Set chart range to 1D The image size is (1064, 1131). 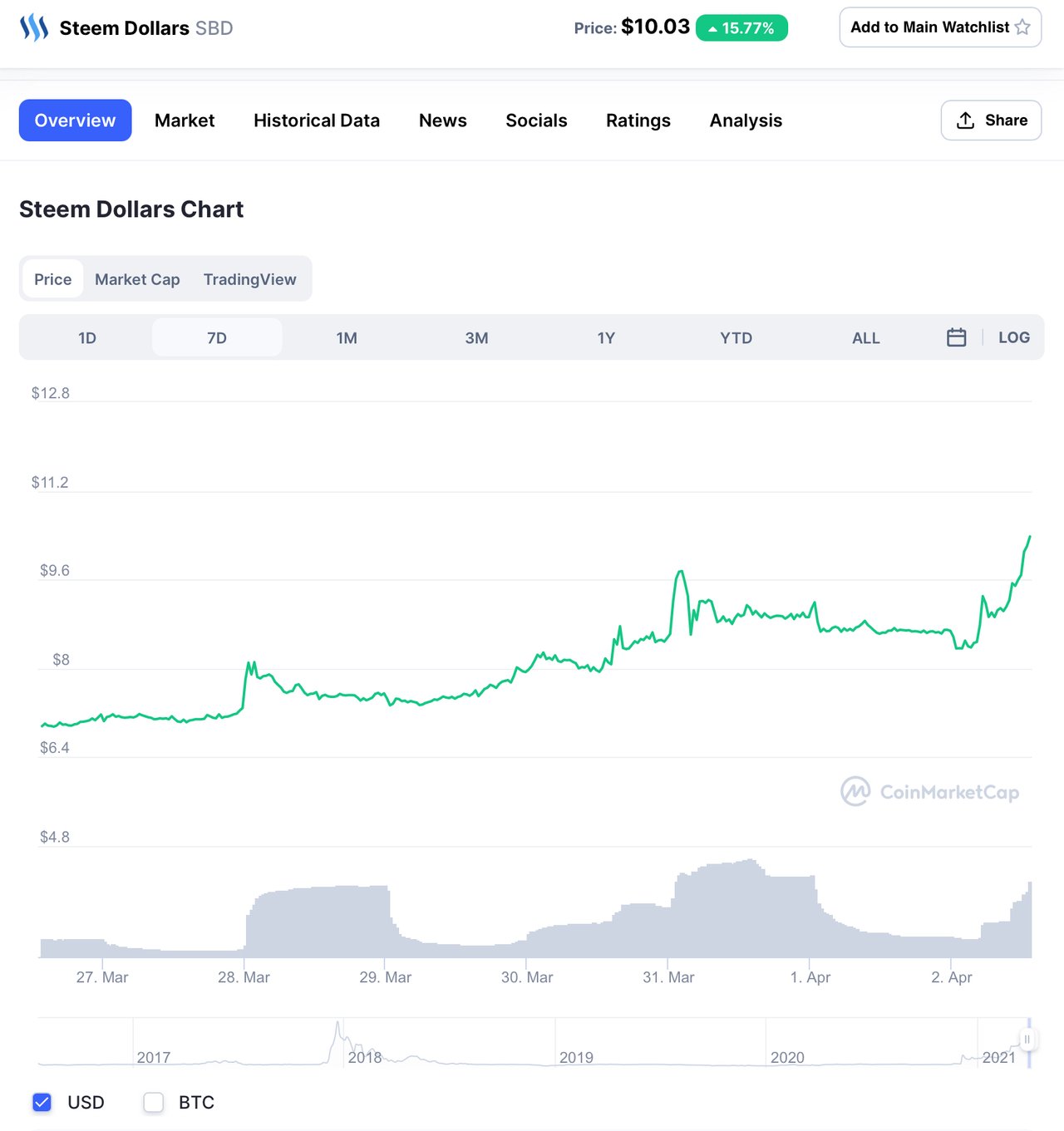tap(87, 337)
